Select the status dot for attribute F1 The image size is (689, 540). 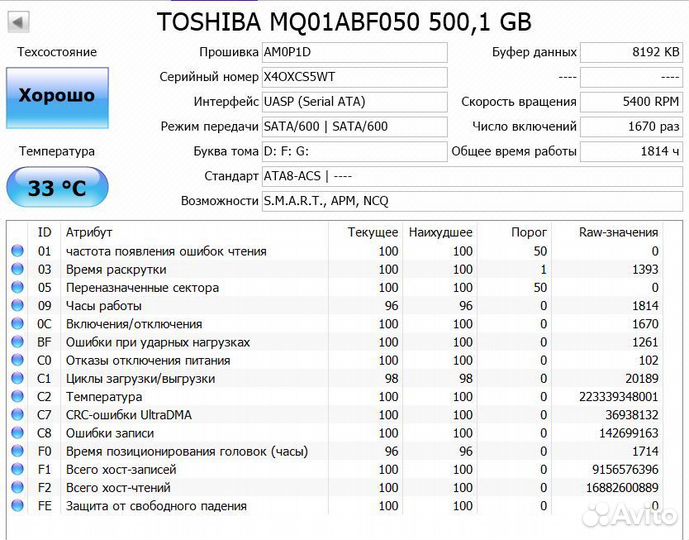(x=18, y=469)
